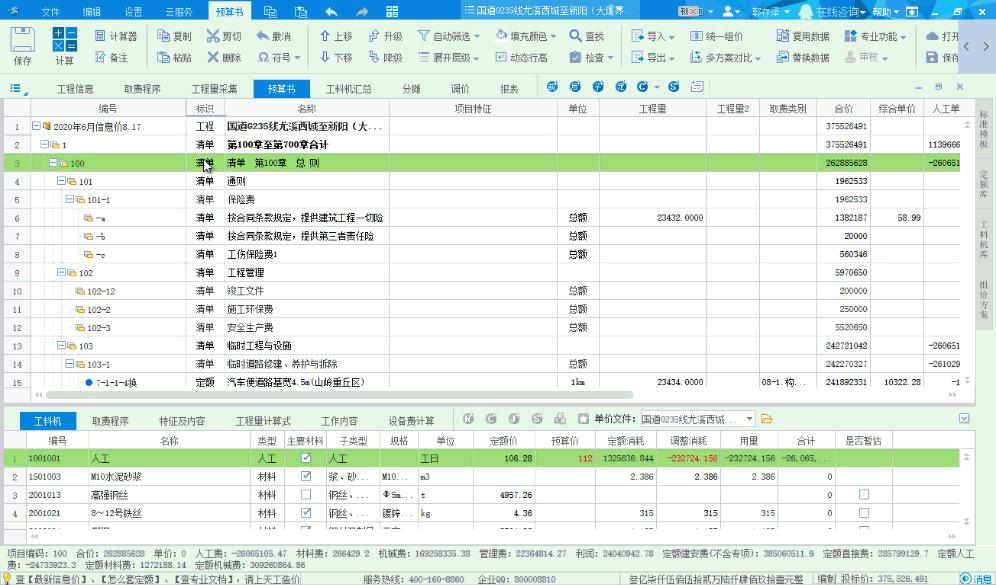996x585 pixels.
Task: Check 是否暂估 for 高强钢丝 row
Action: (x=863, y=494)
